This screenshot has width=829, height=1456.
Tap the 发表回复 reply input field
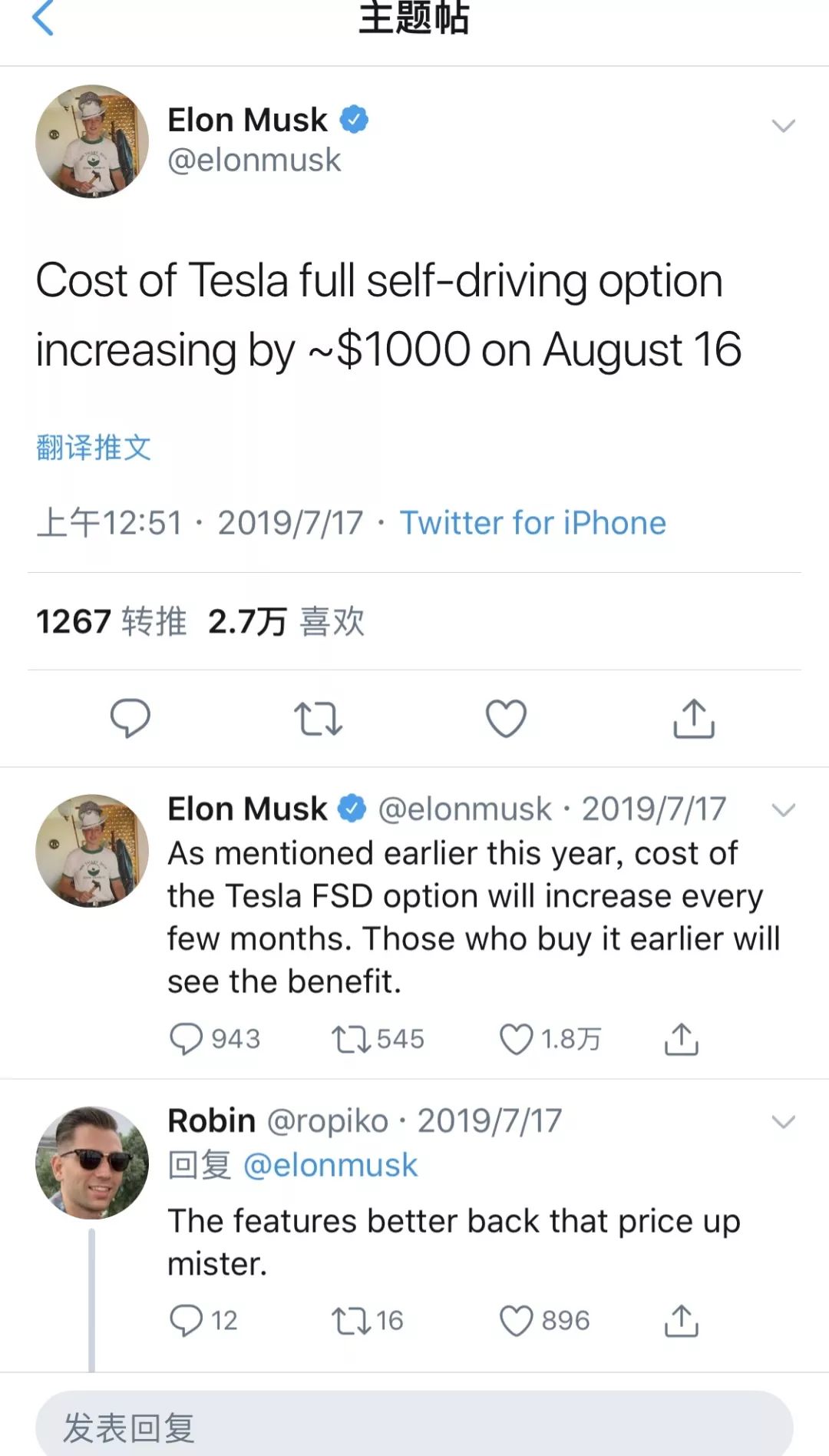point(414,1427)
